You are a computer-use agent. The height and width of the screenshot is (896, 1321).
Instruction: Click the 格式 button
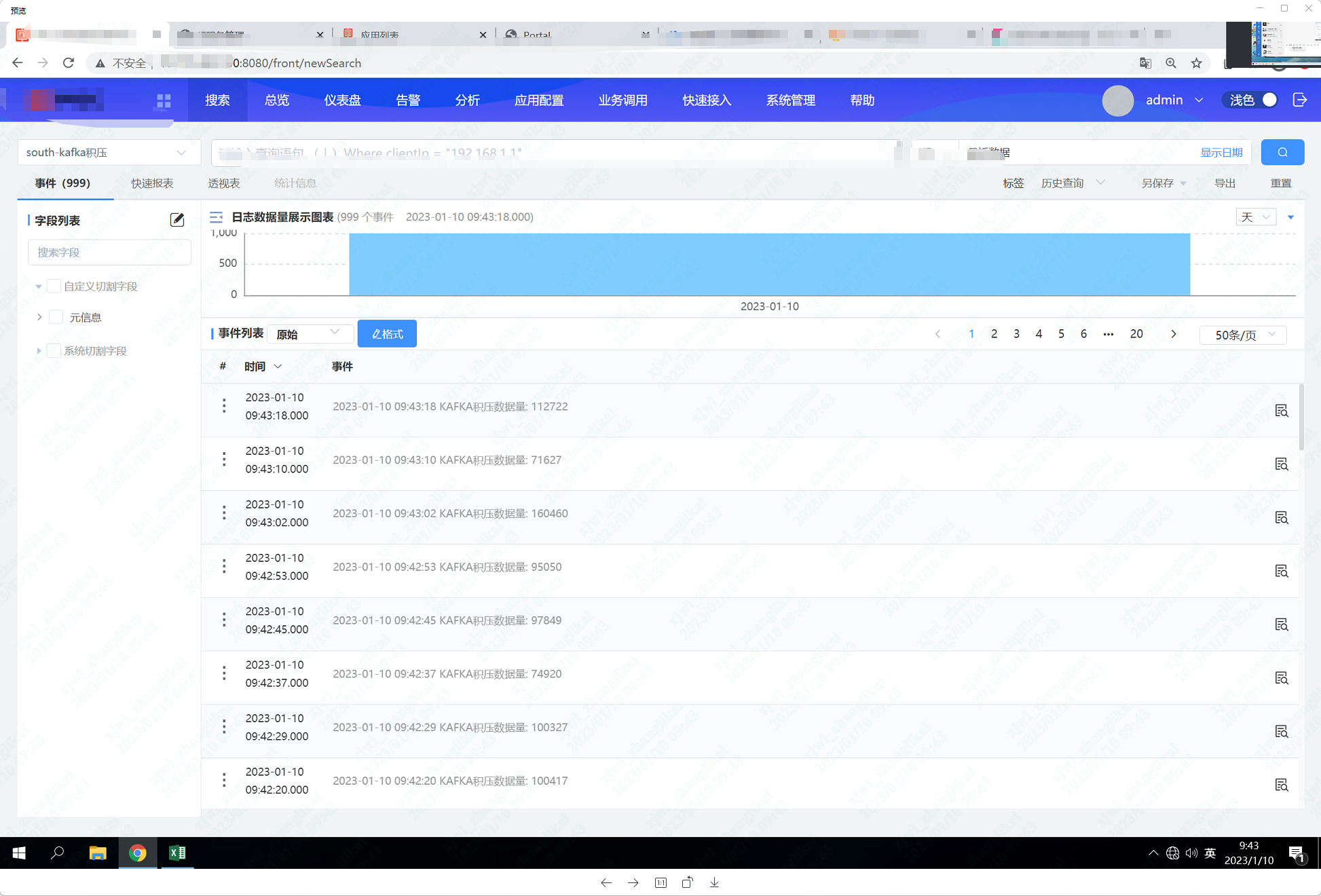click(387, 334)
